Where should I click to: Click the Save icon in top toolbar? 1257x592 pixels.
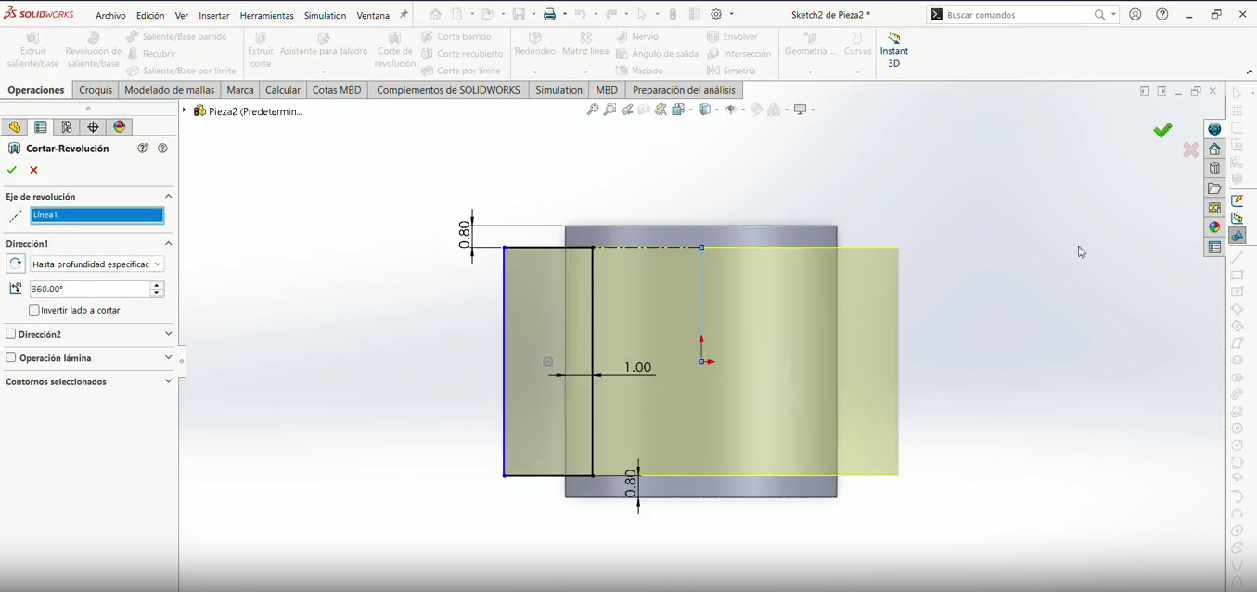click(x=519, y=15)
